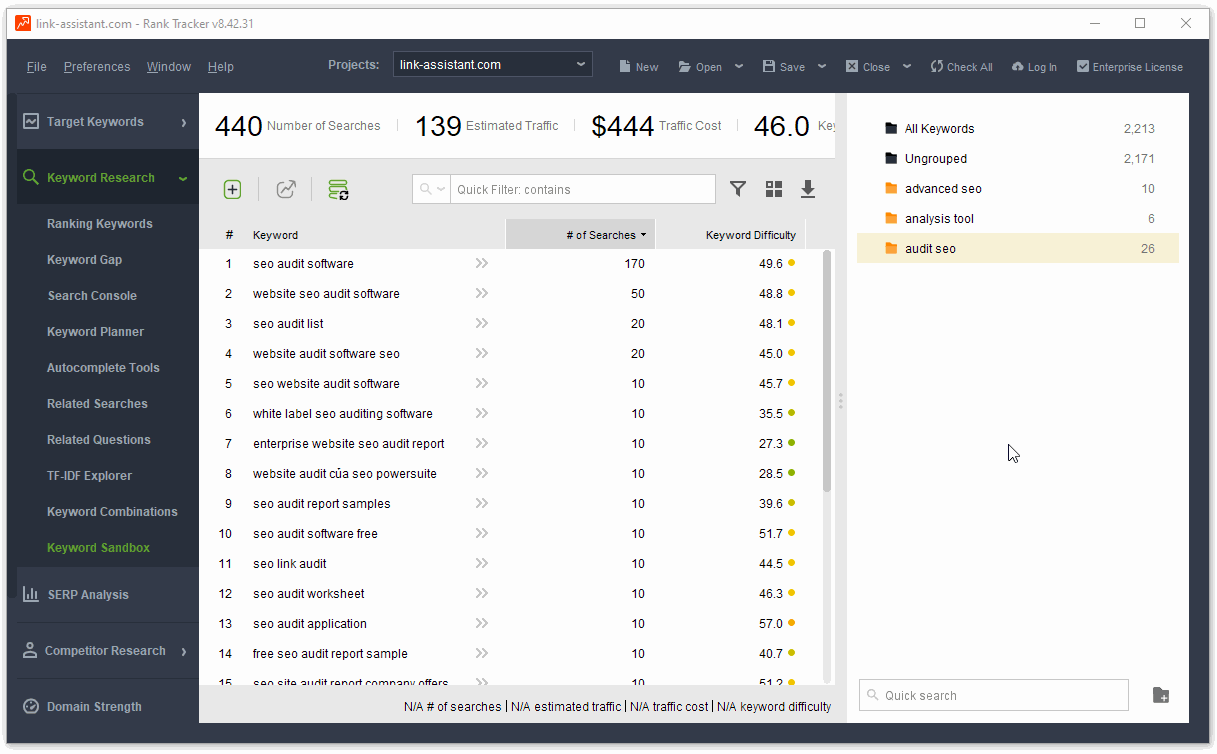Image resolution: width=1217 pixels, height=754 pixels.
Task: Click the analysis tool folder icon
Action: [891, 218]
